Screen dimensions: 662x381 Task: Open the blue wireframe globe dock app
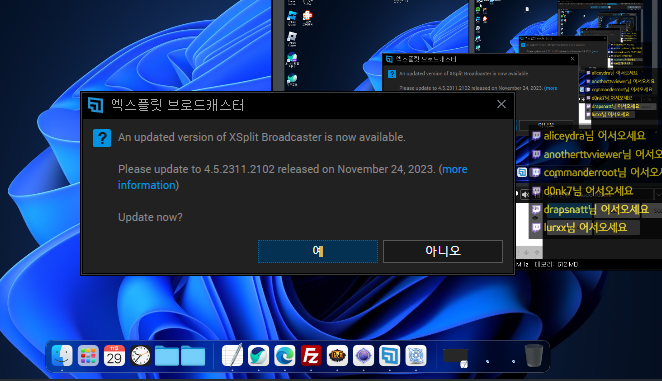[416, 356]
